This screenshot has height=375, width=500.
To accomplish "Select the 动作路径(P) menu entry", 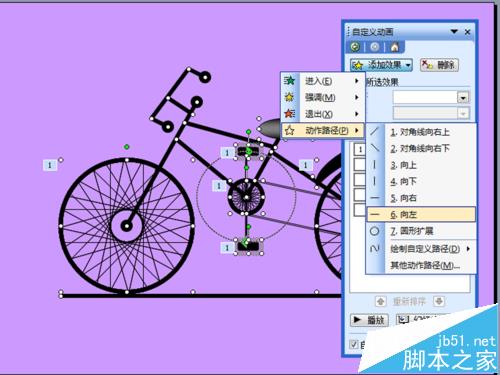I will 323,130.
